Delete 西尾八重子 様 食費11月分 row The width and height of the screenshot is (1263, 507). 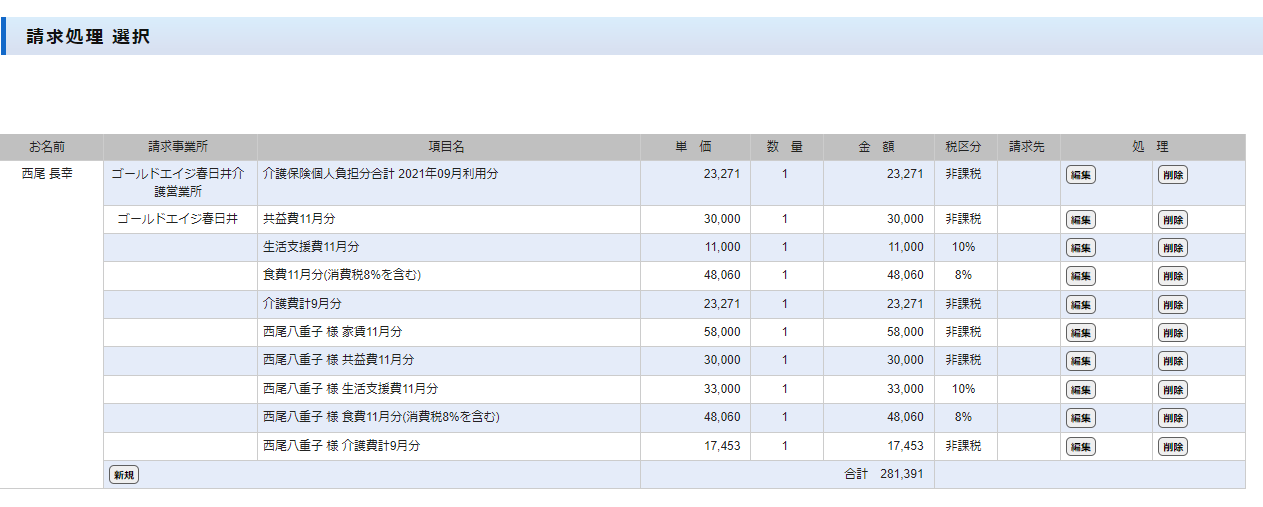pyautogui.click(x=1172, y=418)
